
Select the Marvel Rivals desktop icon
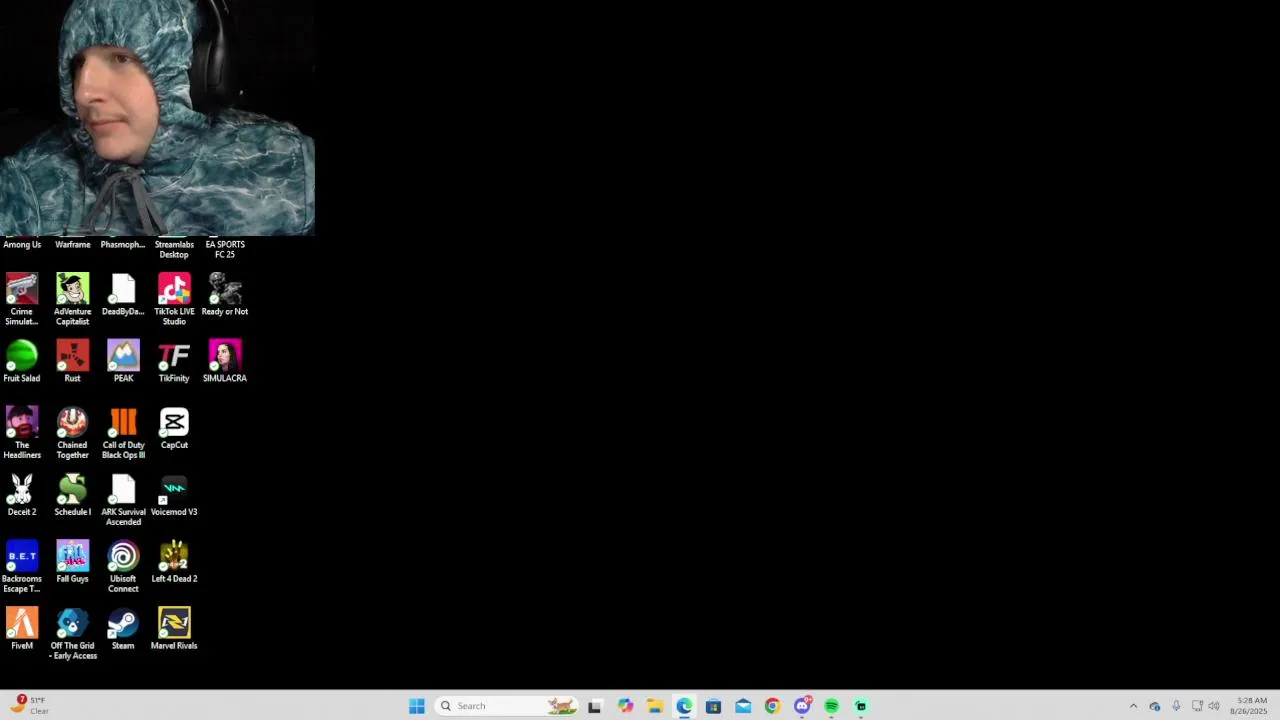pyautogui.click(x=174, y=629)
